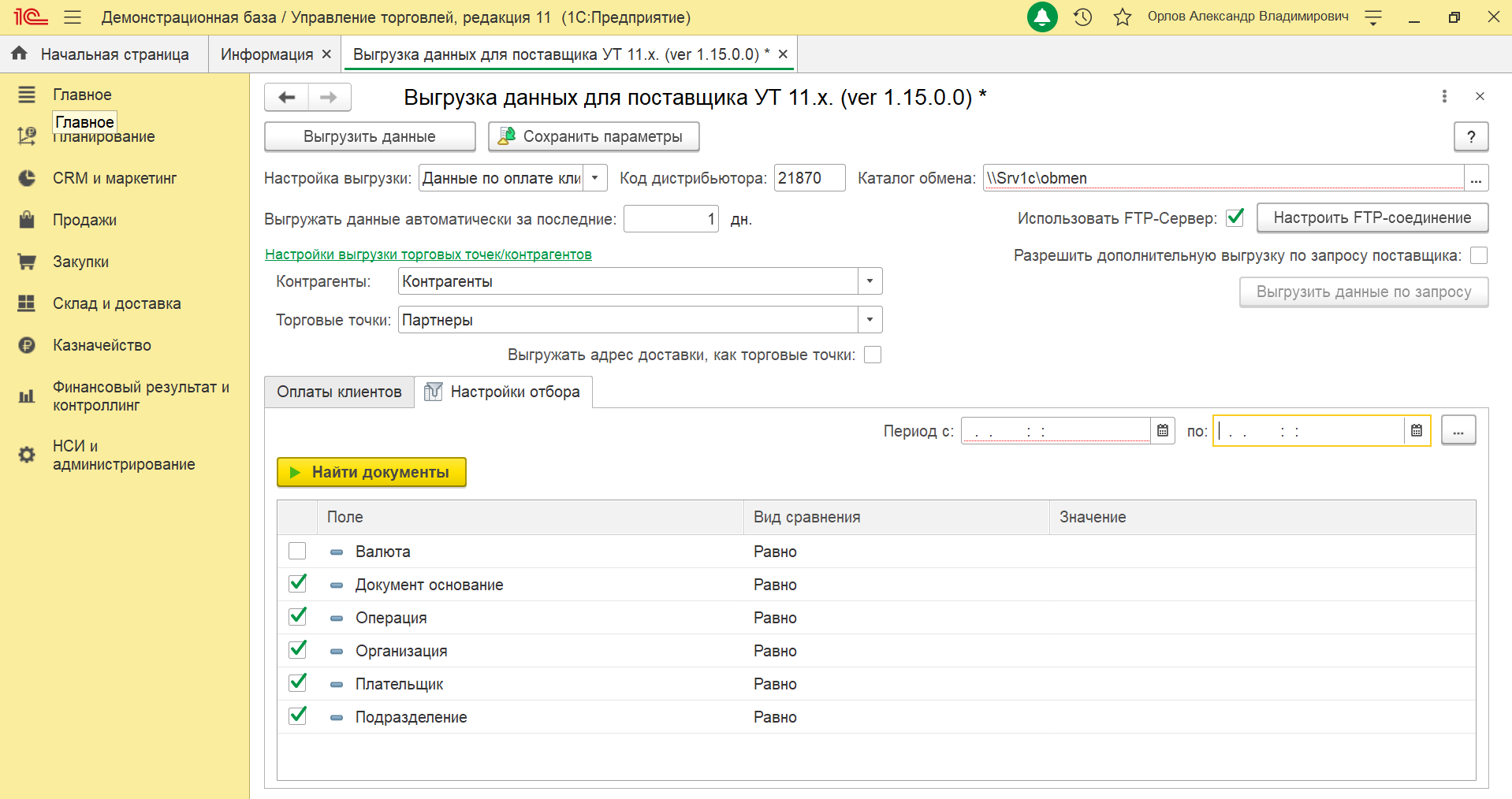1512x799 pixels.
Task: Click the Значение column header
Action: pos(1262,517)
